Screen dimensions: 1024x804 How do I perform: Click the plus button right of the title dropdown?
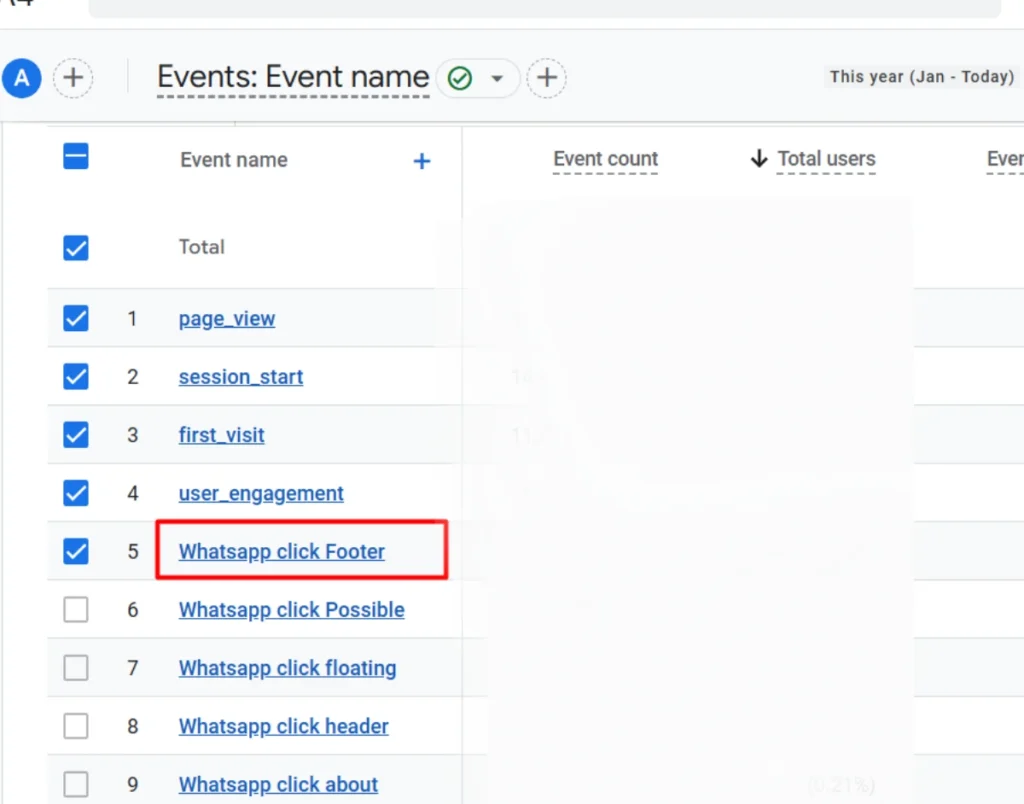pos(547,78)
